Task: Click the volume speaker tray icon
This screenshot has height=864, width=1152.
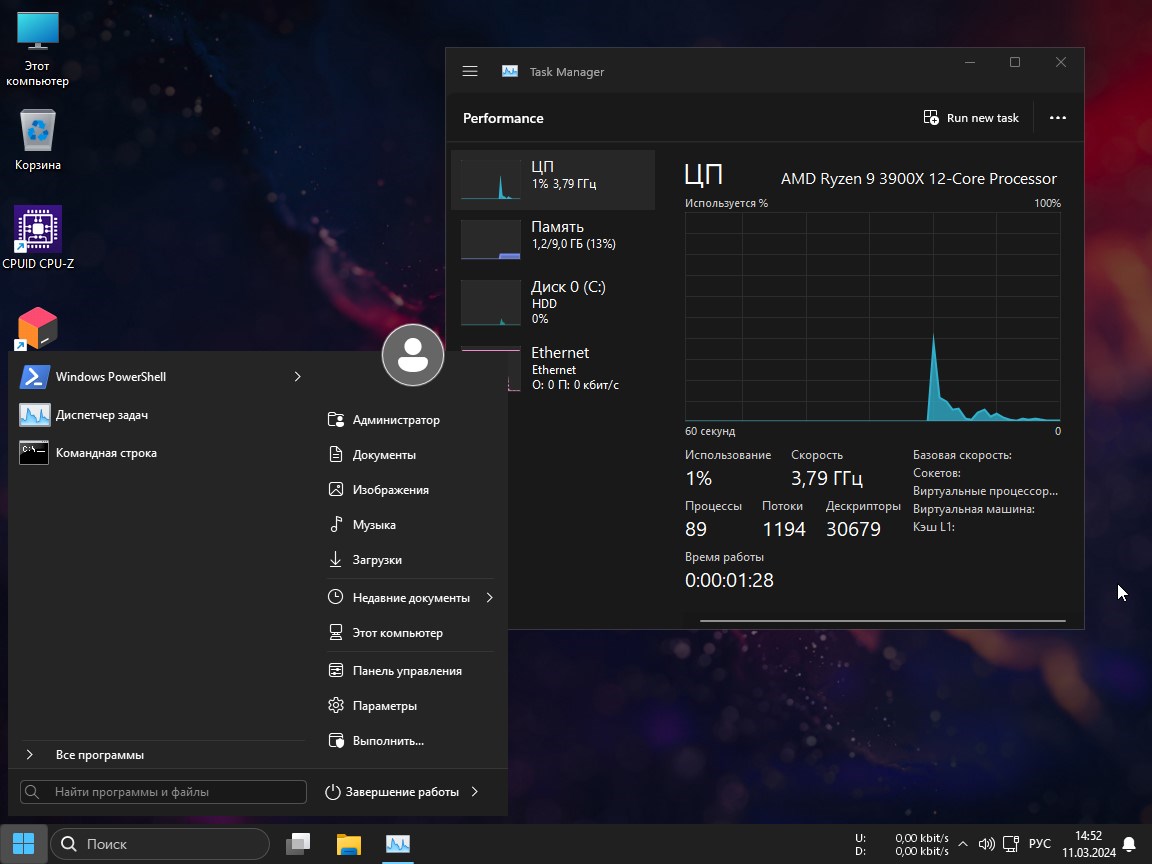Action: click(987, 844)
